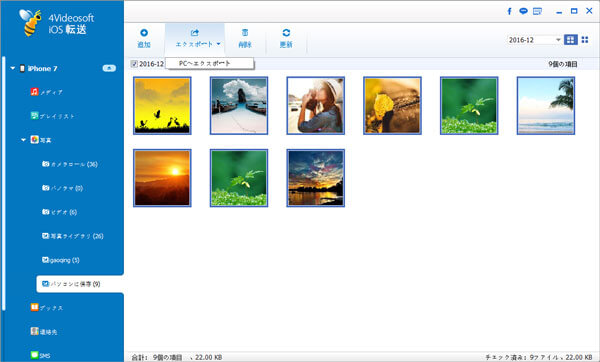Click the '9個の項目' count in the group header
Screen dimensions: 600x362
pyautogui.click(x=562, y=64)
